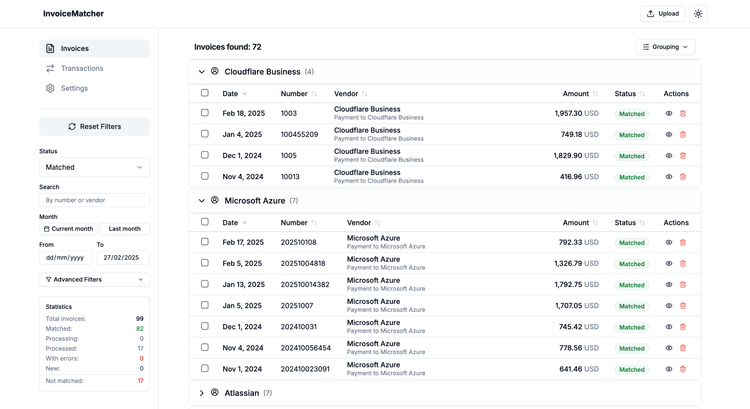This screenshot has height=409, width=750.
Task: Check the Feb 18, 2025 Cloudflare invoice
Action: click(205, 113)
